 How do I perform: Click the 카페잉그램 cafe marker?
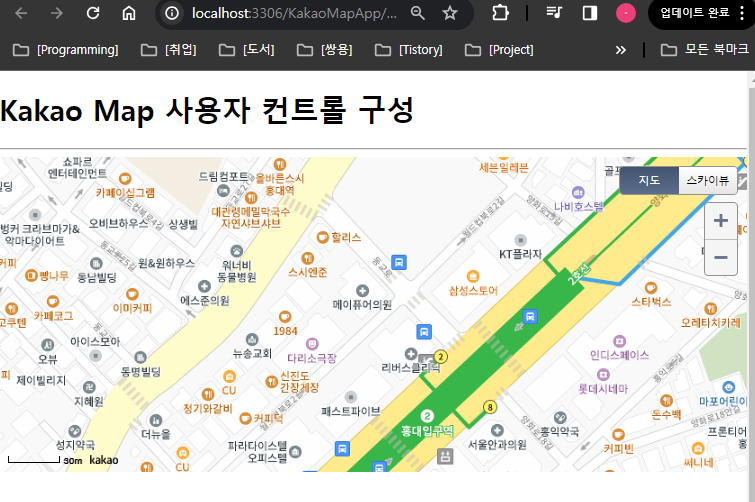125,179
